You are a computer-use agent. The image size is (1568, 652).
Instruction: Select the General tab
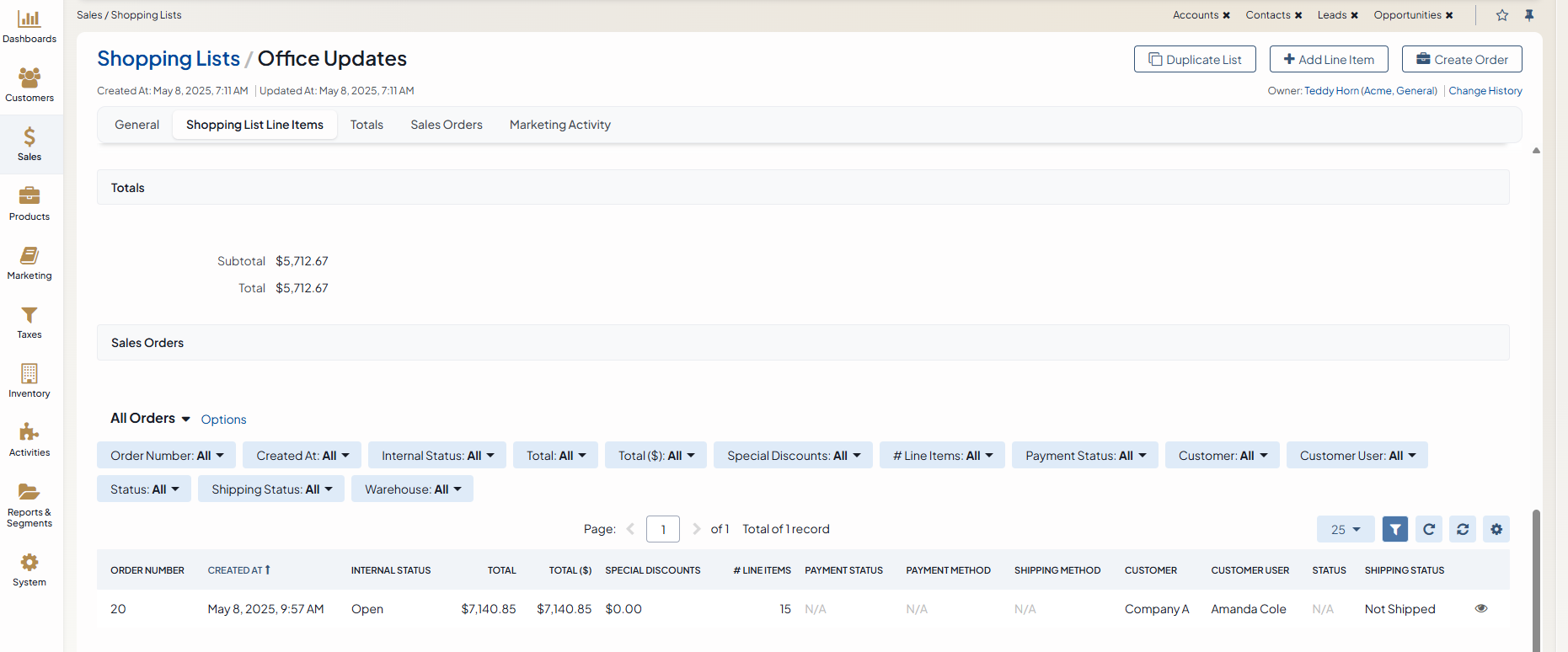click(x=136, y=125)
